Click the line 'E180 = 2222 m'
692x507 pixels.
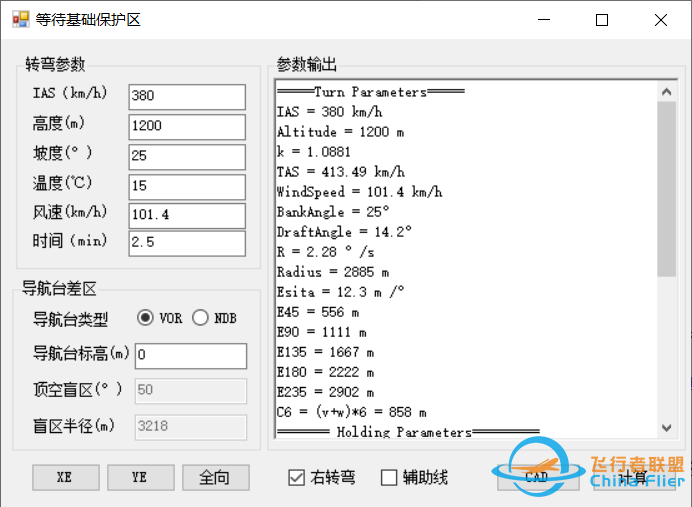(325, 372)
